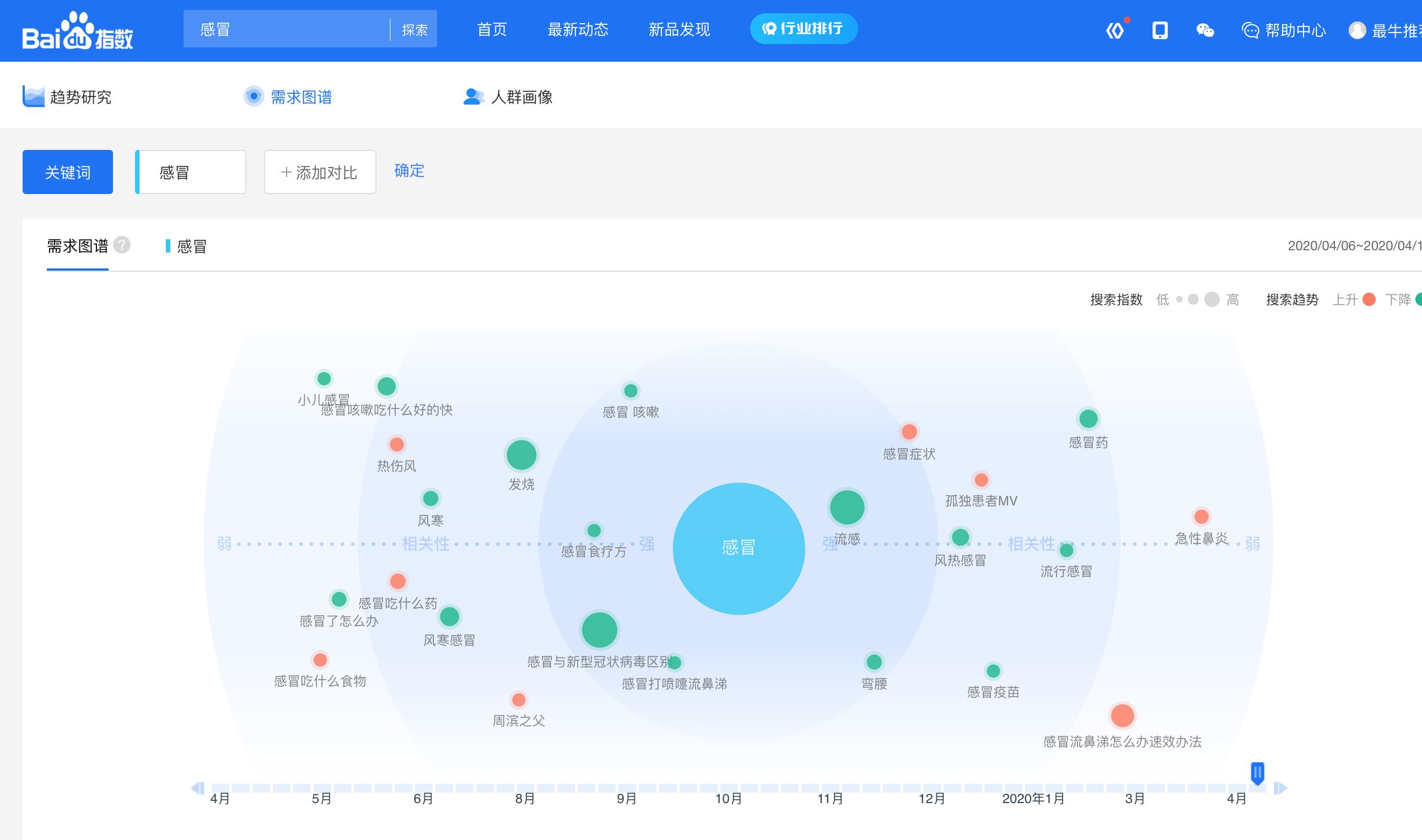Step timeline backward with left arrow
This screenshot has height=840, width=1422.
(197, 788)
